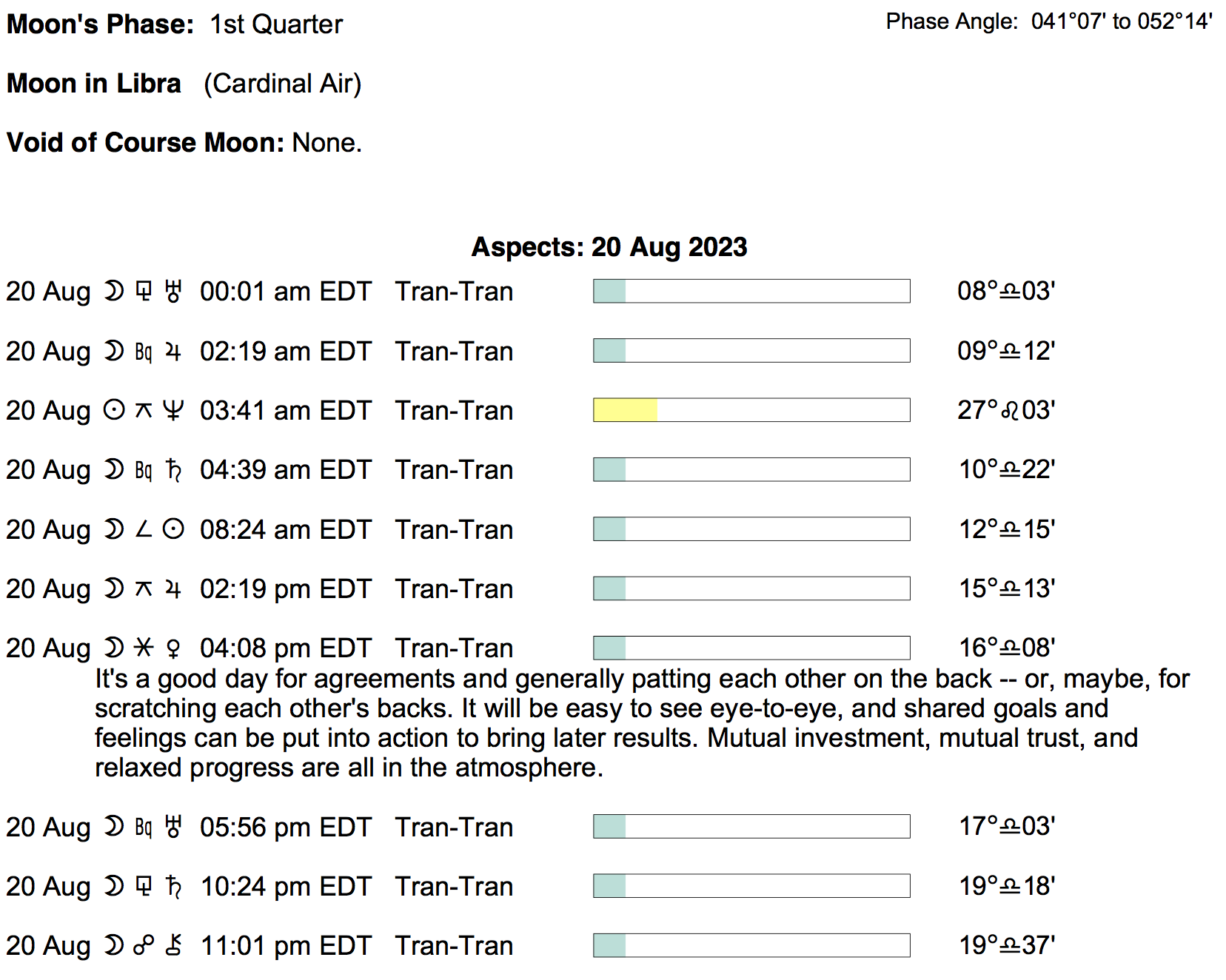The height and width of the screenshot is (980, 1226).
Task: Click the "Void of Course Moon:" label
Action: [x=145, y=143]
